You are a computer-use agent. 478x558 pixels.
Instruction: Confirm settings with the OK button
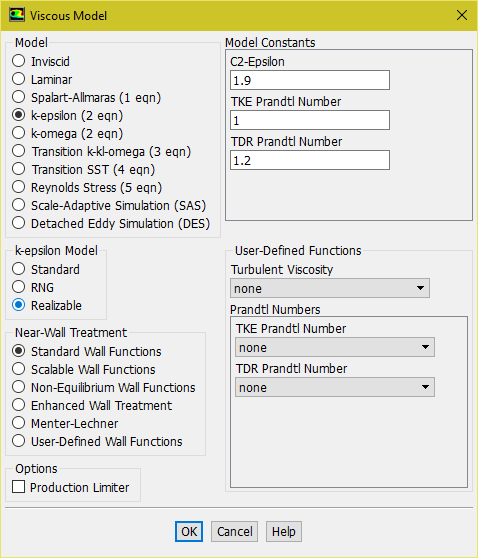(x=189, y=532)
